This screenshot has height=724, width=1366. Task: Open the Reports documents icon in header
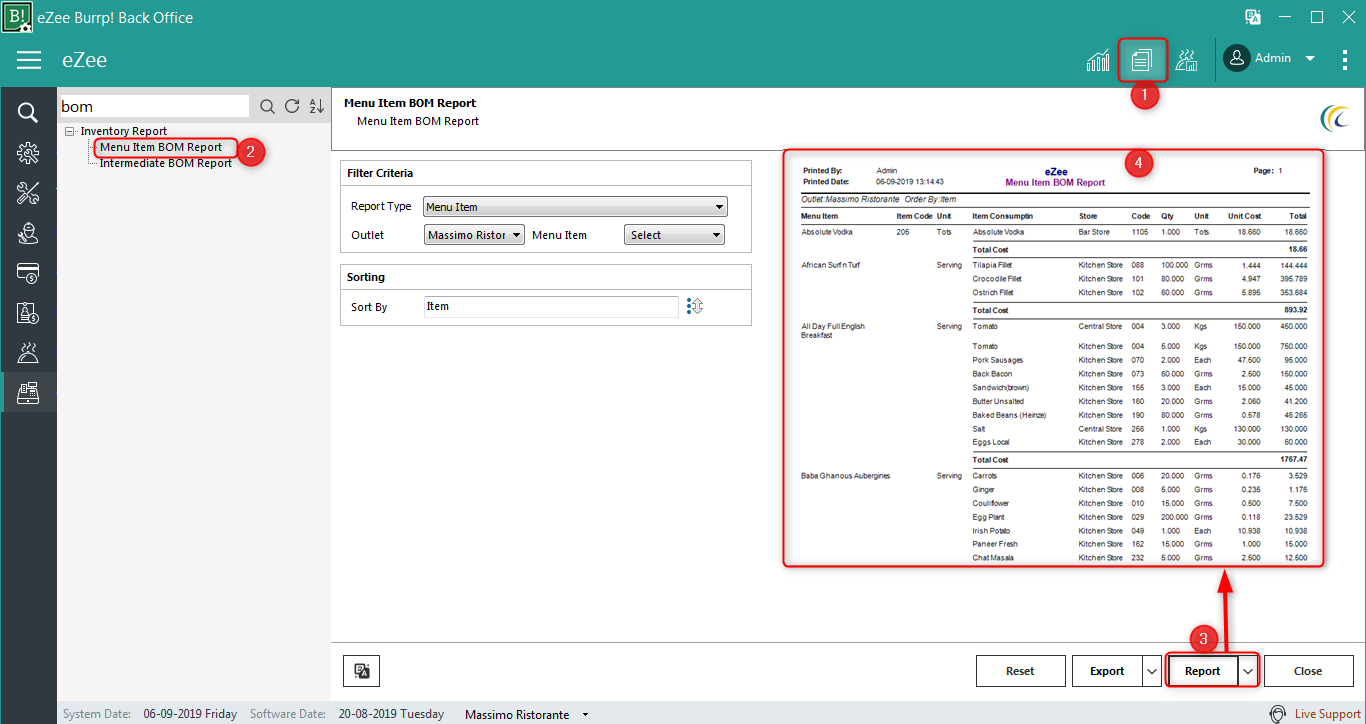(1142, 60)
